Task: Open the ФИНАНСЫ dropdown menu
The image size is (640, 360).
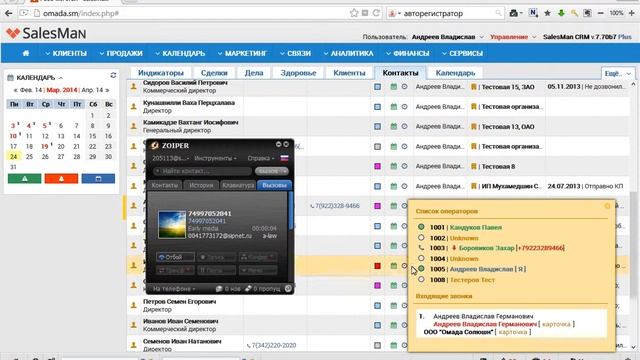Action: coord(407,53)
